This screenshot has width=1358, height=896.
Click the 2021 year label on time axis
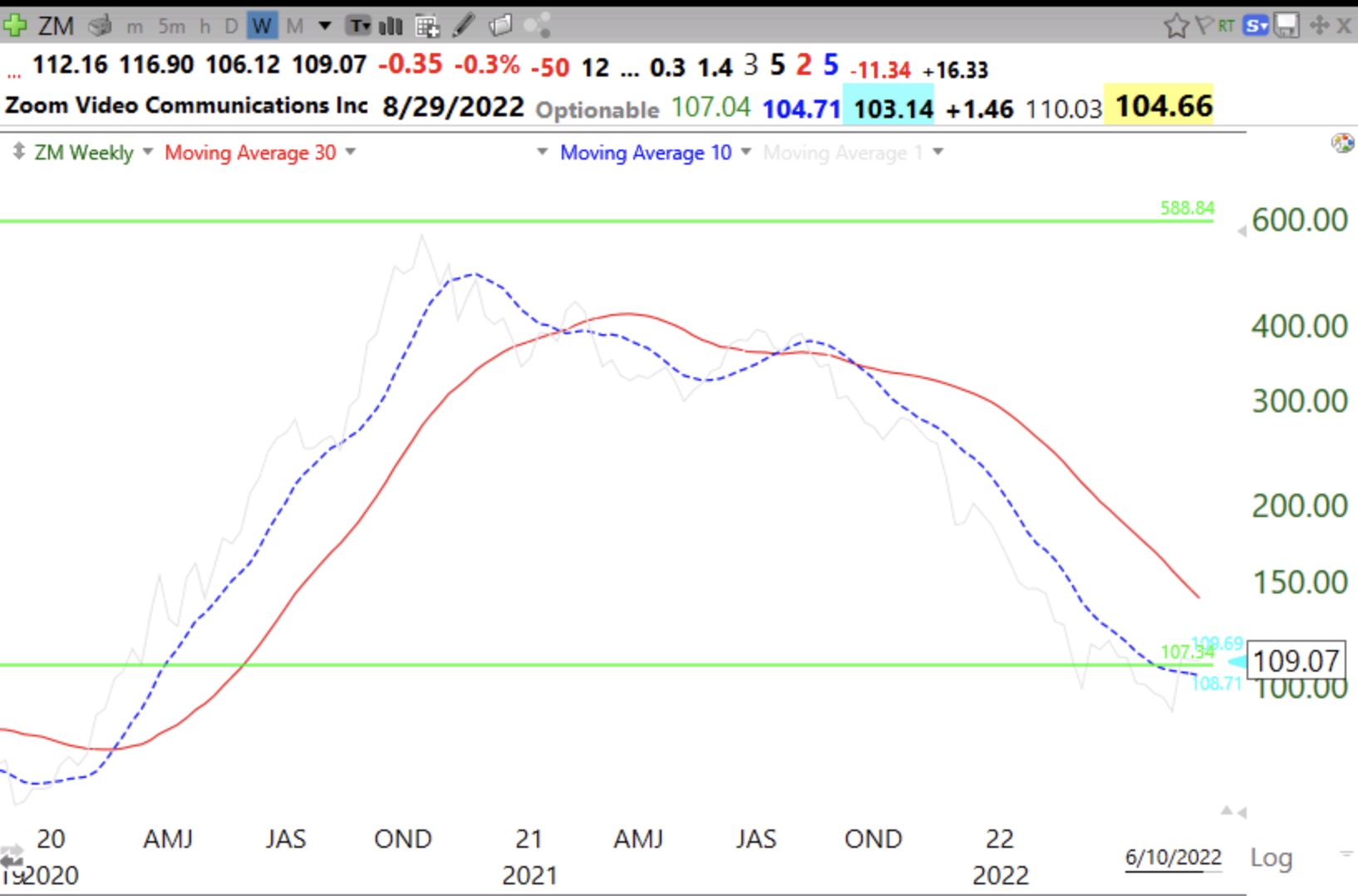(529, 875)
